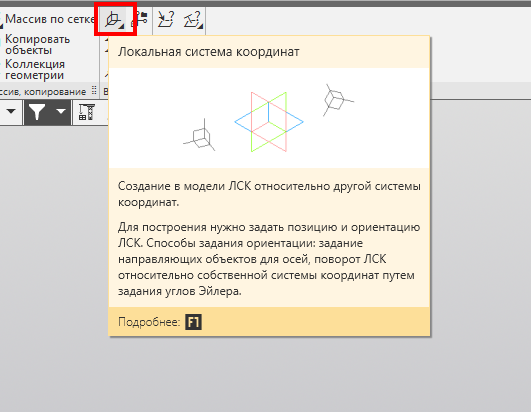Open the Коллекция геометрии command
531x412 pixels.
click(x=35, y=69)
